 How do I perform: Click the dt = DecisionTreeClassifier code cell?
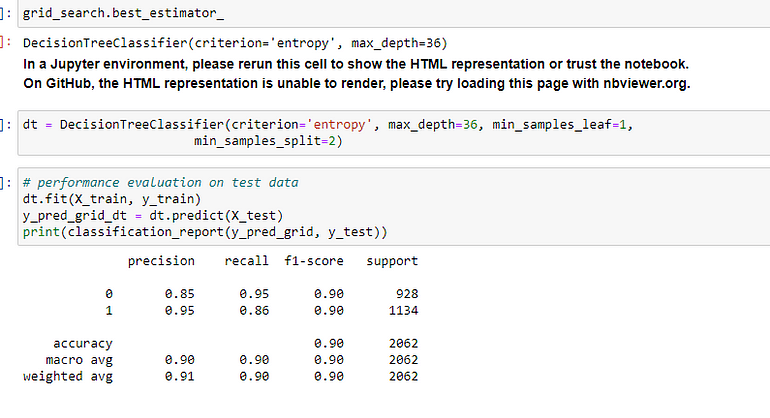[394, 133]
